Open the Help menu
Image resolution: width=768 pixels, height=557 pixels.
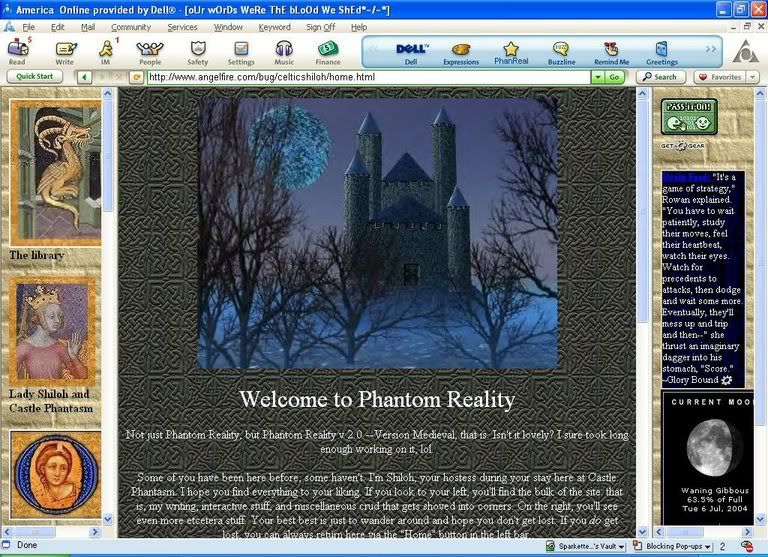pos(359,27)
